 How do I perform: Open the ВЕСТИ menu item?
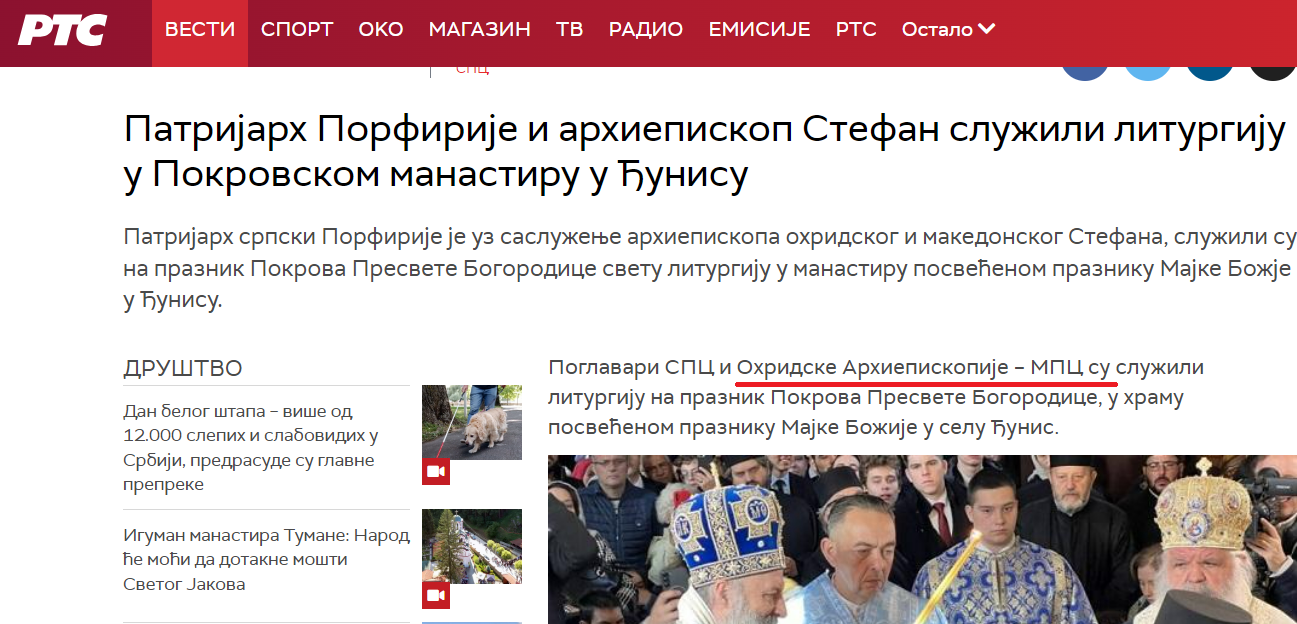[200, 29]
